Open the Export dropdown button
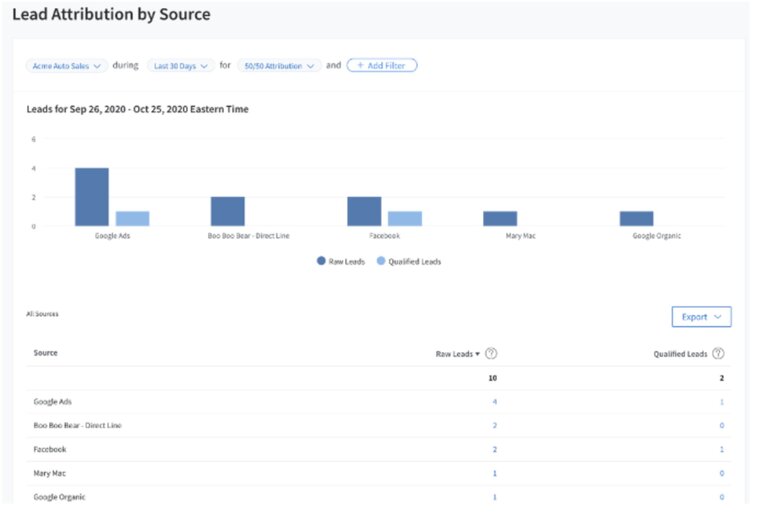This screenshot has height=517, width=759. pos(701,317)
